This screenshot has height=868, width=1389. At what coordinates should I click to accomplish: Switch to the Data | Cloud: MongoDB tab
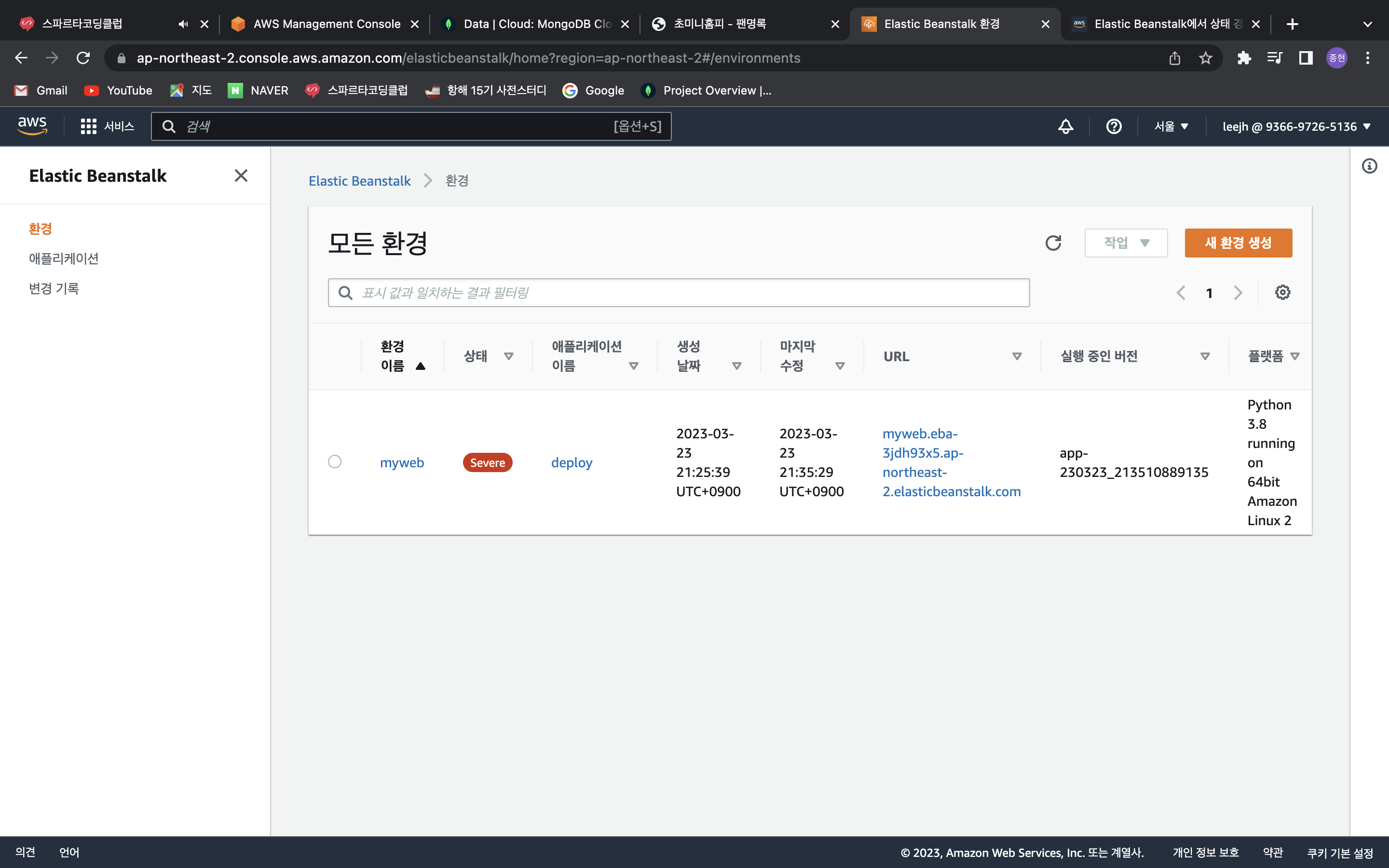coord(534,24)
